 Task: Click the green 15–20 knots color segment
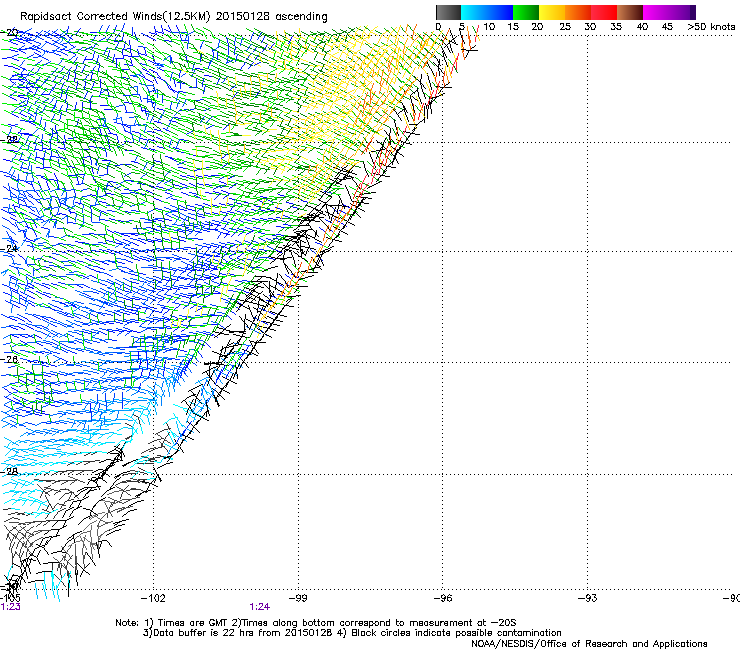(526, 12)
